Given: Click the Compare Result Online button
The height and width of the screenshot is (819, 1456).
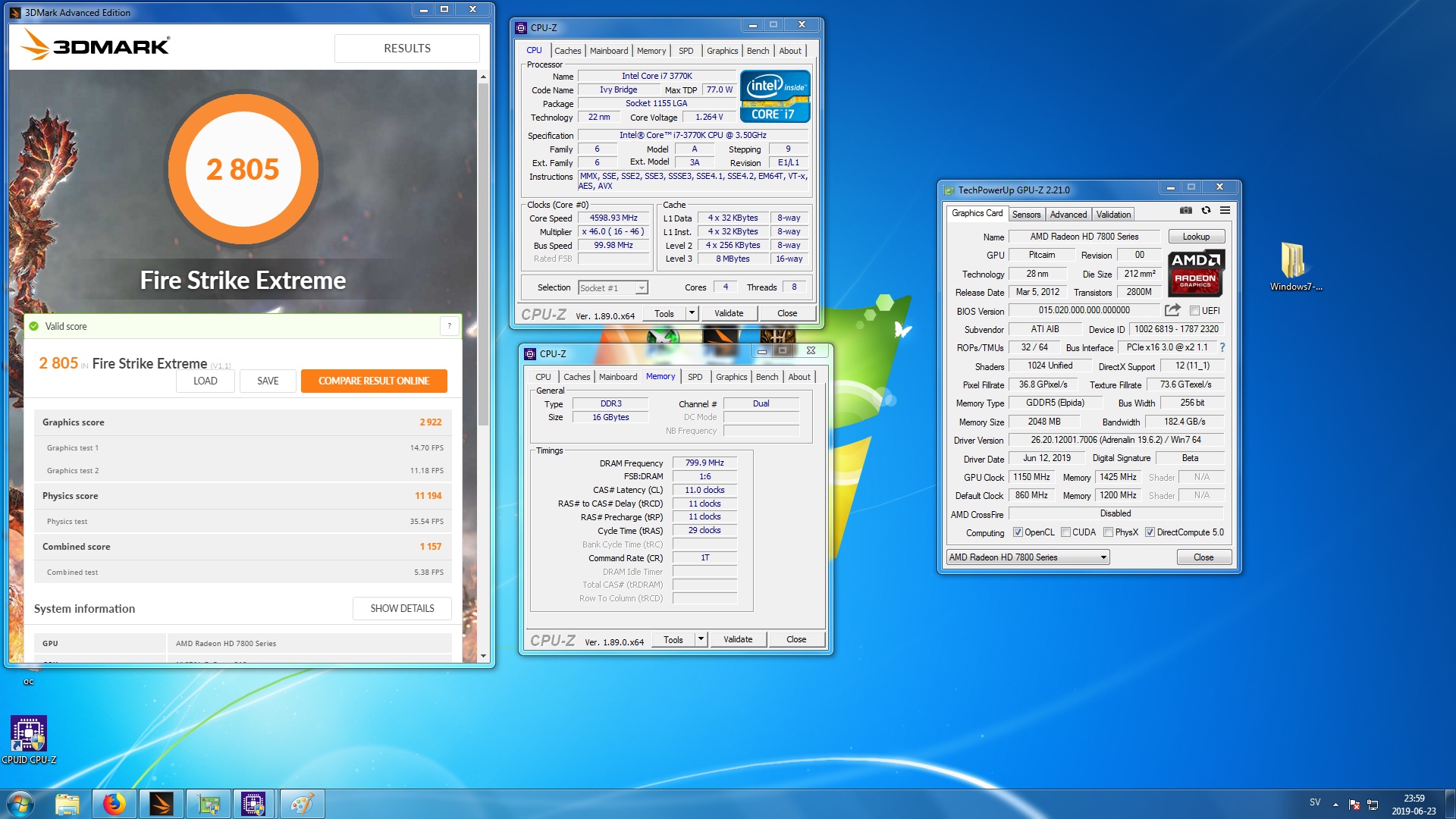Looking at the screenshot, I should 374,381.
